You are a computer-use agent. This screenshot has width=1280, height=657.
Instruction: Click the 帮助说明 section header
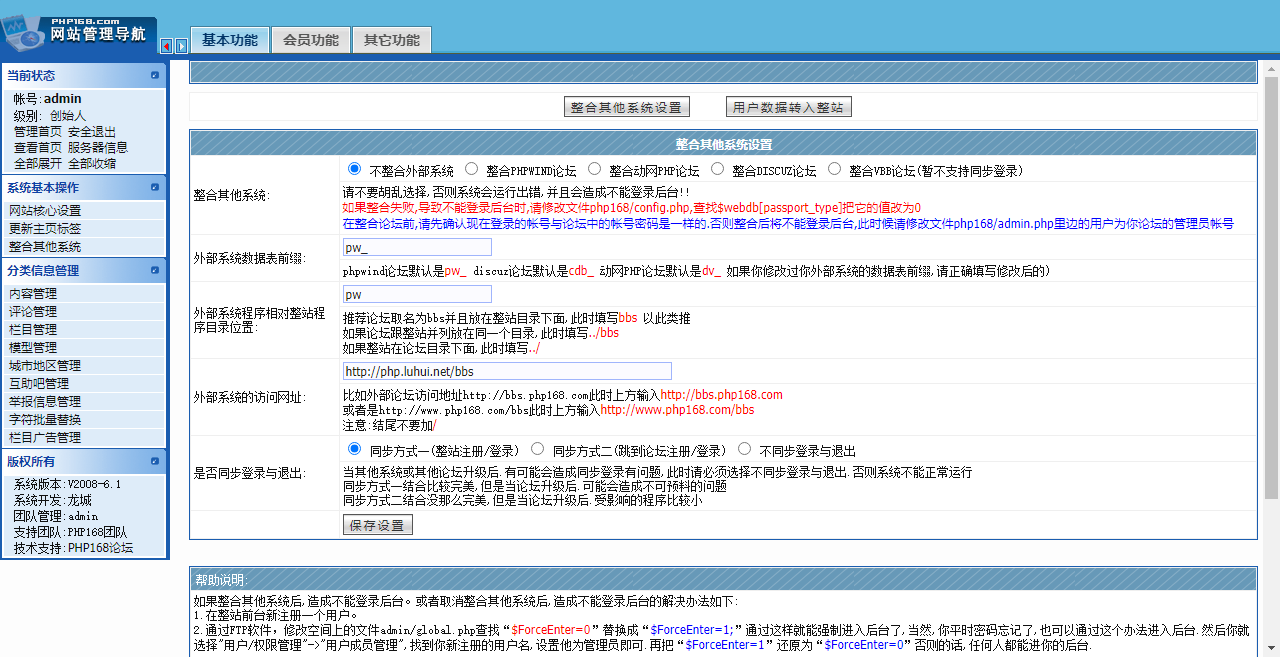(723, 579)
